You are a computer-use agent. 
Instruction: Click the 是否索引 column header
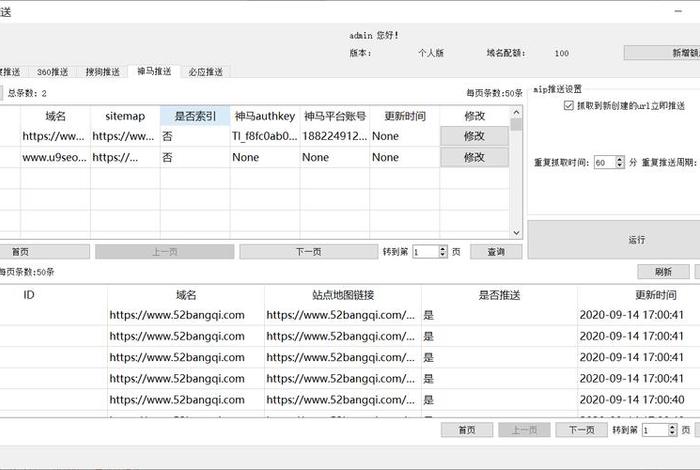[195, 116]
